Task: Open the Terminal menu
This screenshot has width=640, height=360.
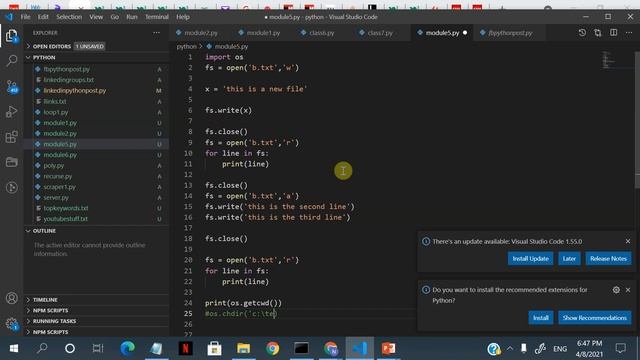Action: (157, 17)
